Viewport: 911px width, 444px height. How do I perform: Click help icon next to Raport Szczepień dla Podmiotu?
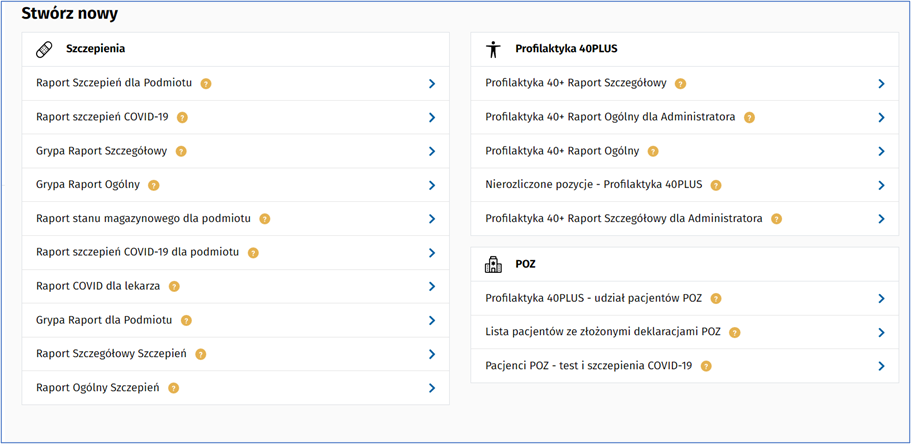206,83
